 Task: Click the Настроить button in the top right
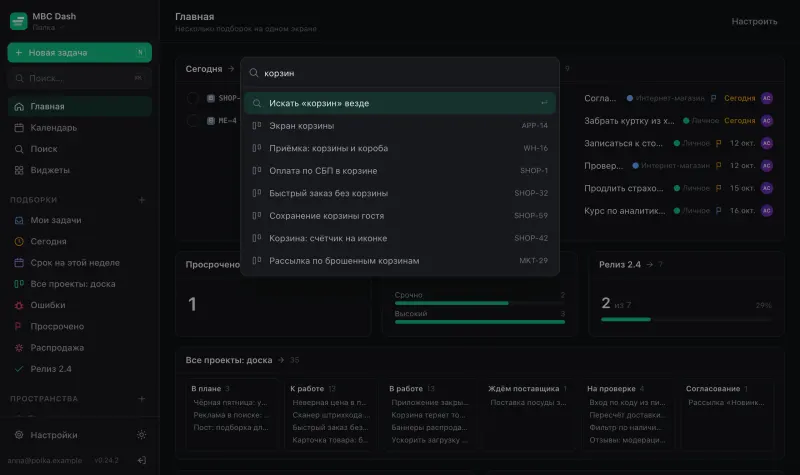[x=754, y=21]
